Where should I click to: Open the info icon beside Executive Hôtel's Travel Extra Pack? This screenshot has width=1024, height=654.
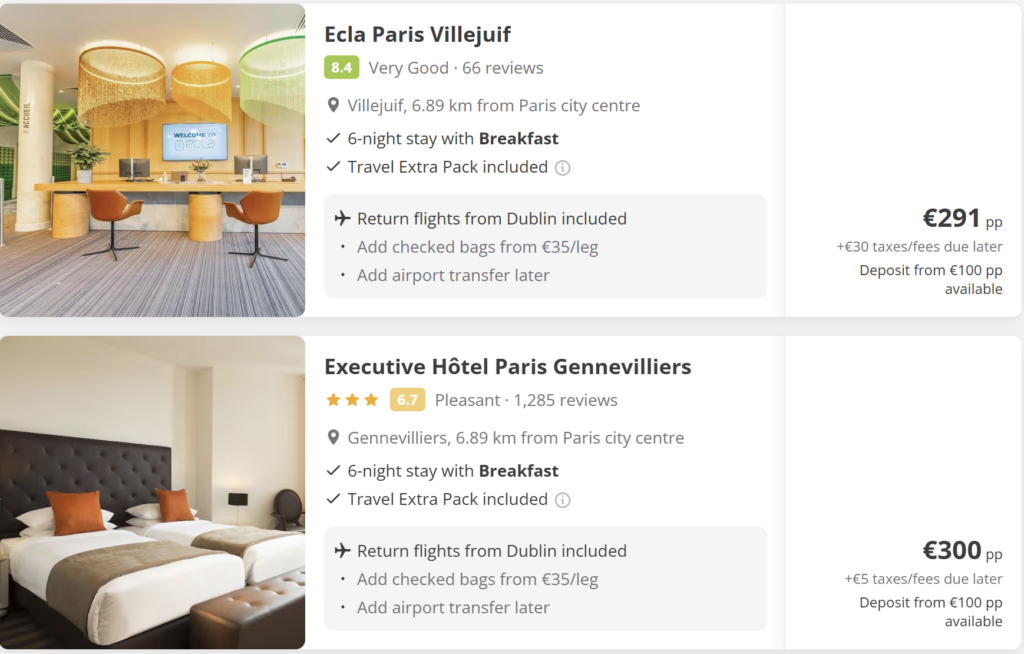(562, 500)
